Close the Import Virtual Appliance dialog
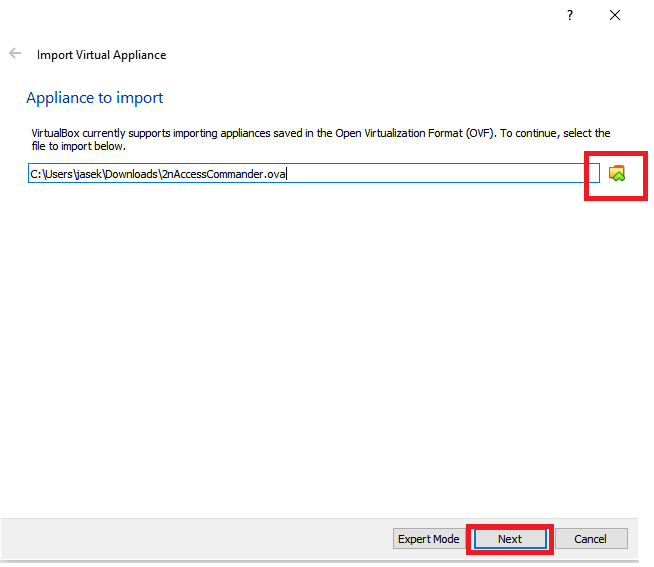The height and width of the screenshot is (567, 654). [x=615, y=15]
